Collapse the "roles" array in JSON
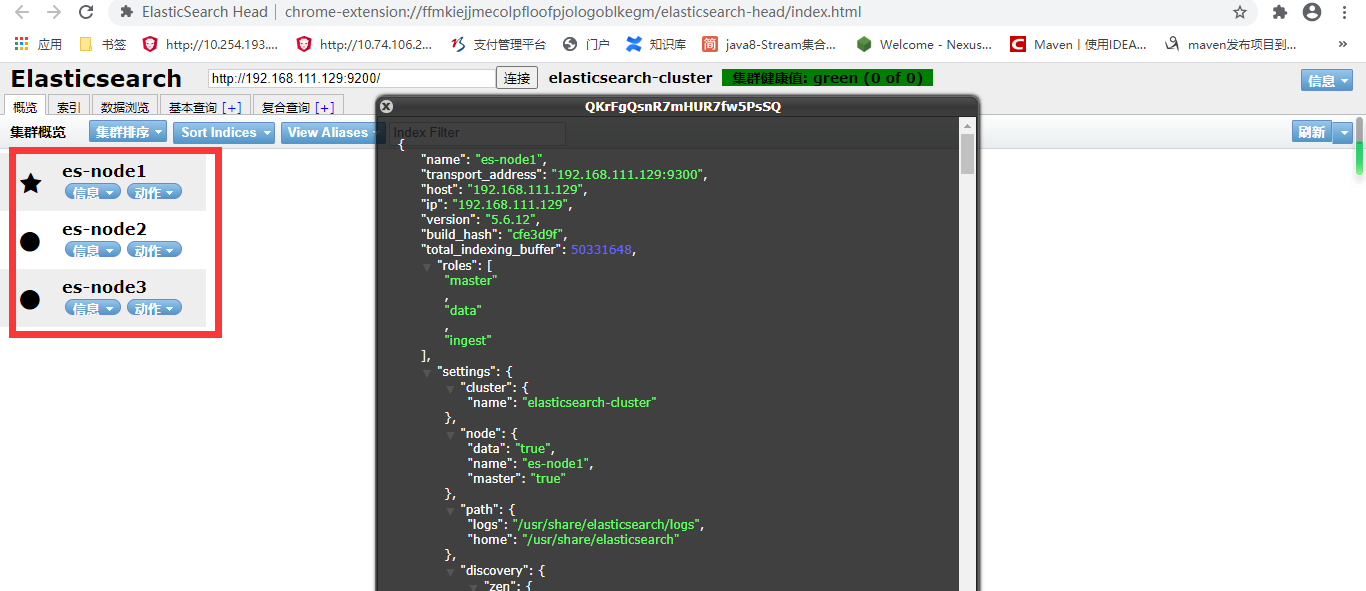 pyautogui.click(x=427, y=267)
